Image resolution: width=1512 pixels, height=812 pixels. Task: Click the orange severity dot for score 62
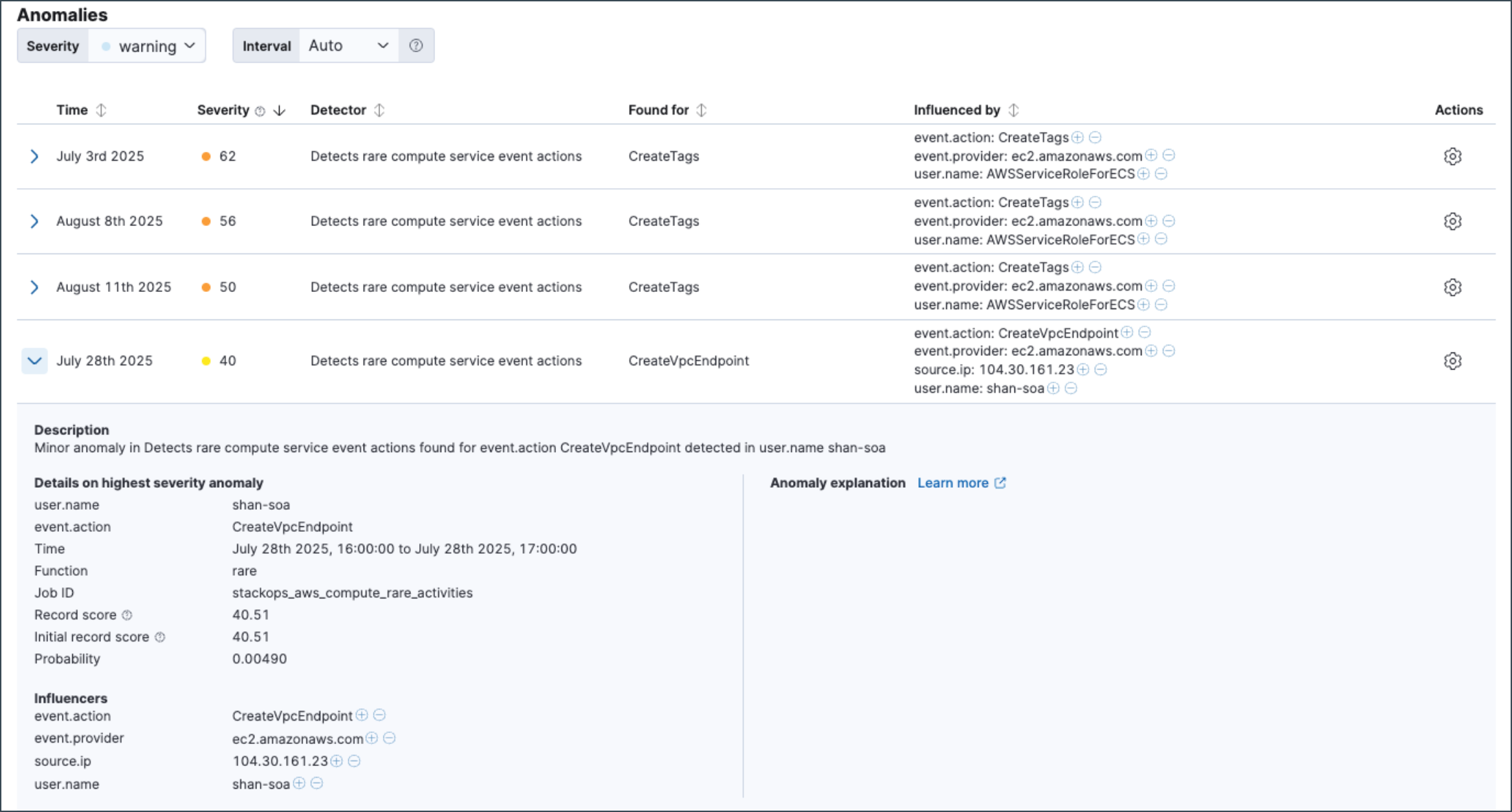click(x=206, y=156)
